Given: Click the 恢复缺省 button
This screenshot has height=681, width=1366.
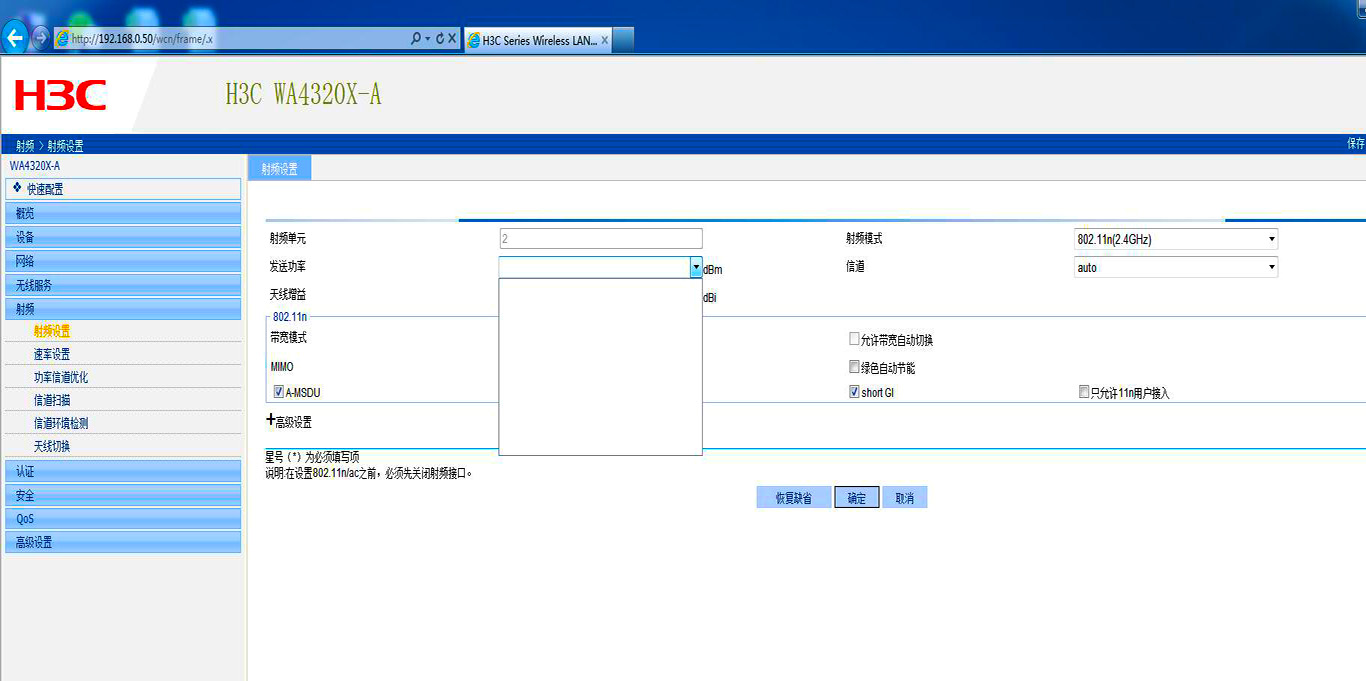Looking at the screenshot, I should 793,498.
